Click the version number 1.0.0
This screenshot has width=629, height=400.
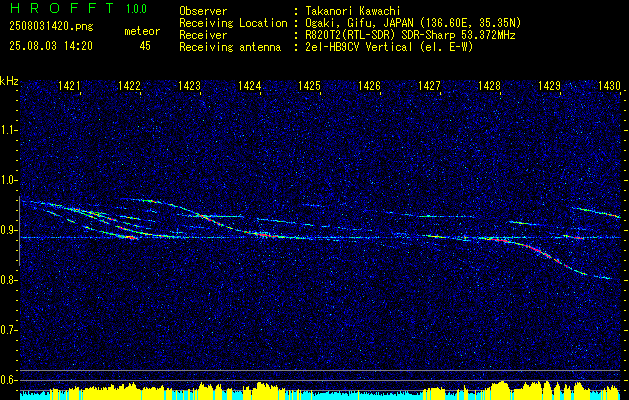tap(136, 8)
